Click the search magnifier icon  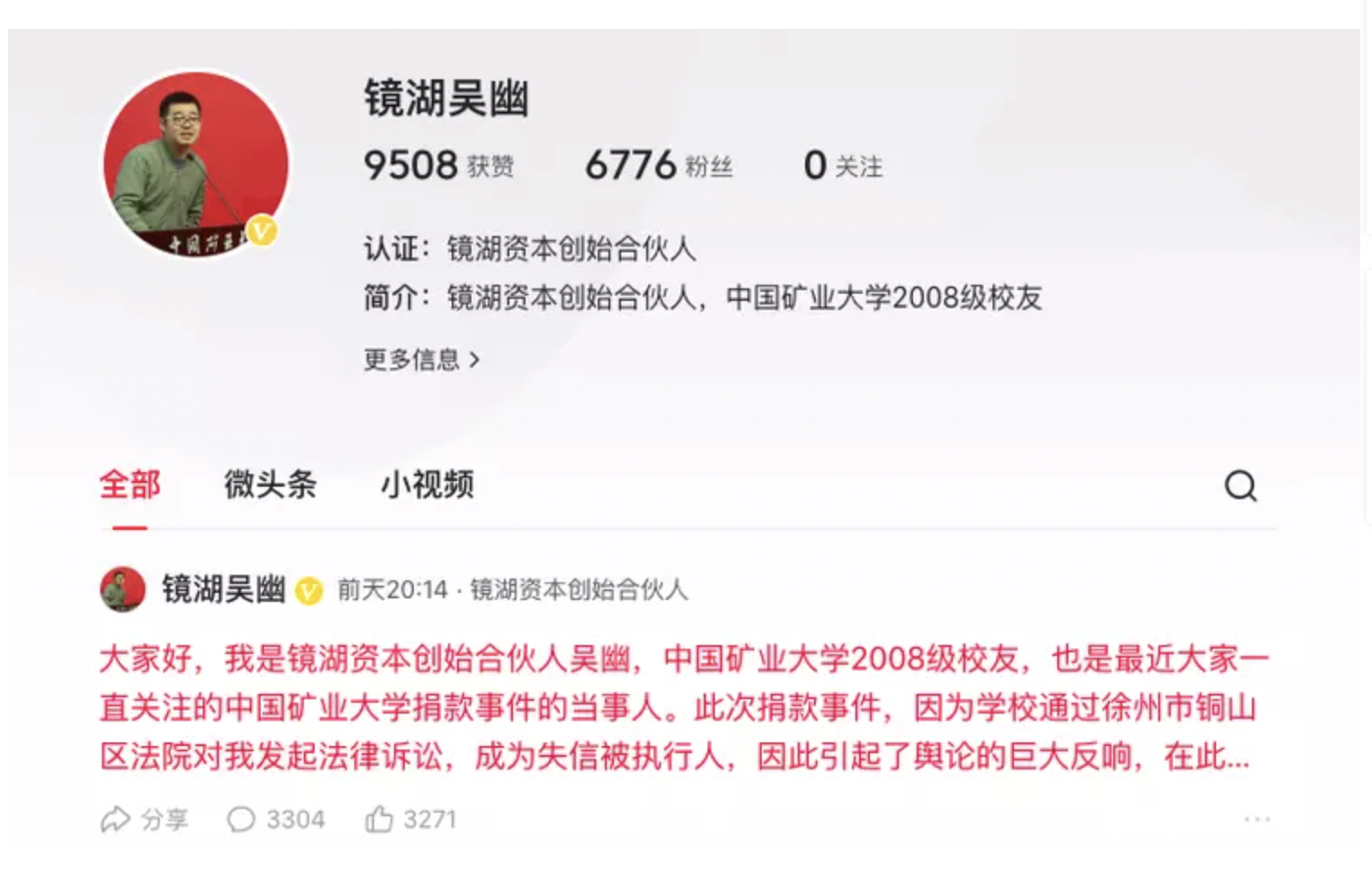(1240, 486)
